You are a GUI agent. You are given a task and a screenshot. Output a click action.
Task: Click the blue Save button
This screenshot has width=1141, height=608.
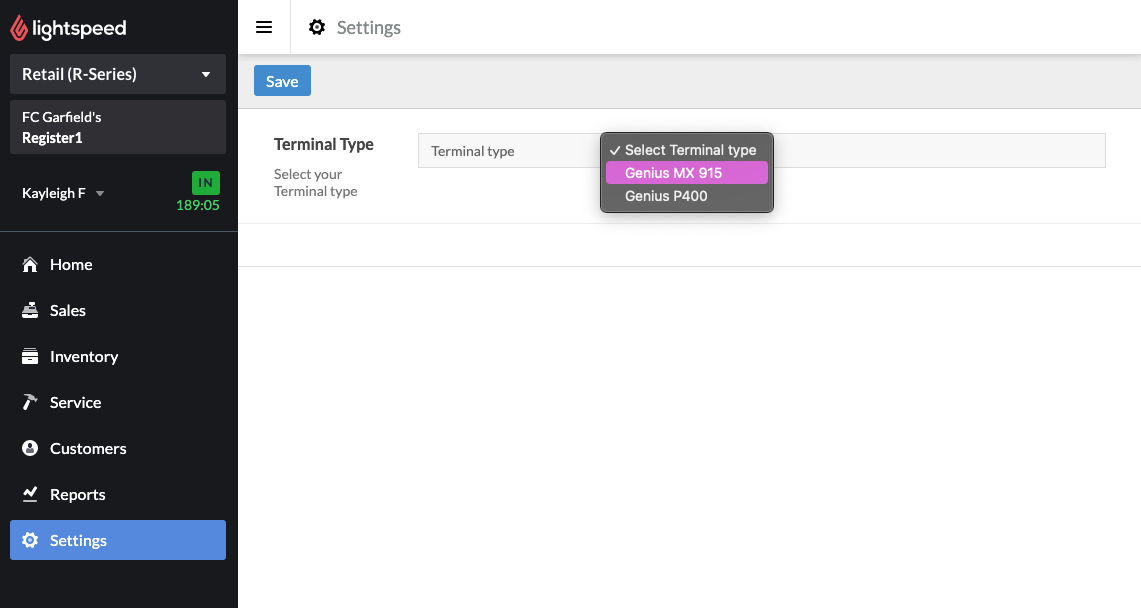[282, 81]
